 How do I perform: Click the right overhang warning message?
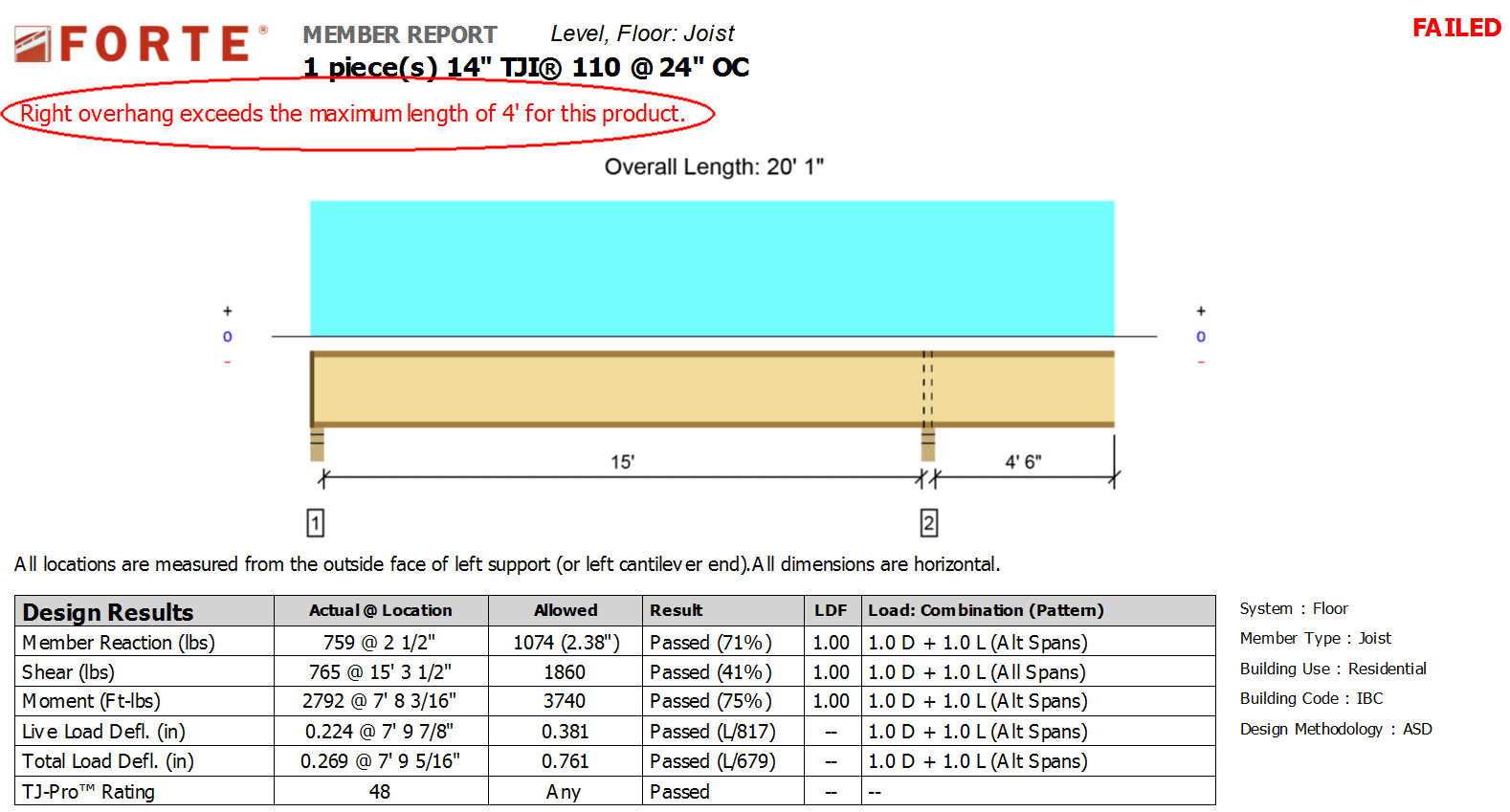pyautogui.click(x=353, y=114)
